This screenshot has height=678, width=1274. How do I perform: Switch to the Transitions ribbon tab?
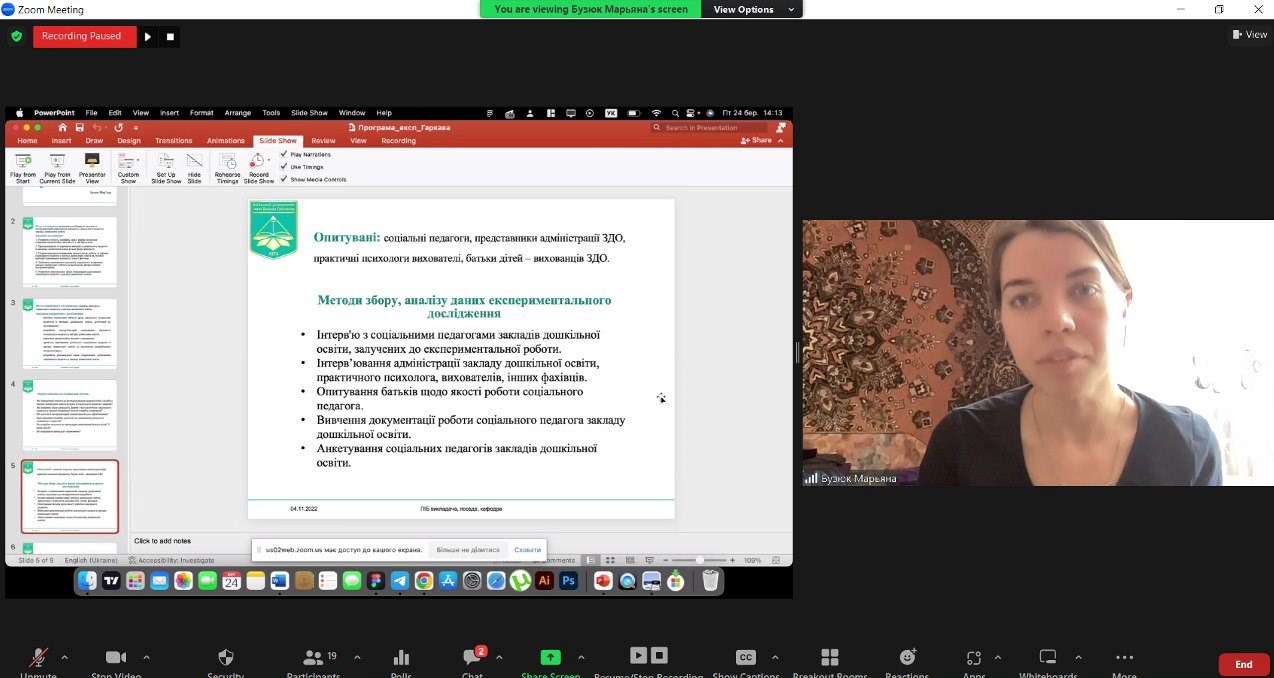pyautogui.click(x=173, y=141)
